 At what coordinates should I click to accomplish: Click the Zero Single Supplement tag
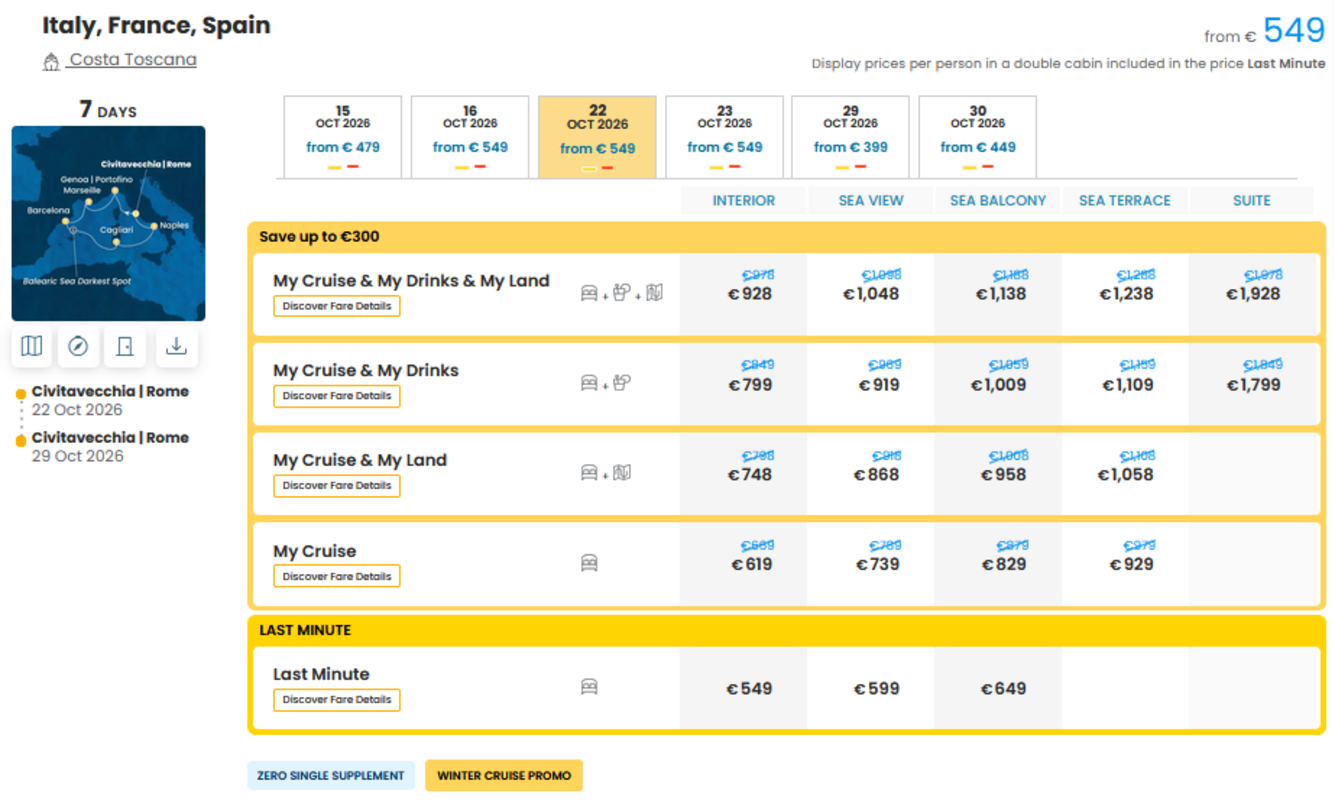click(331, 776)
